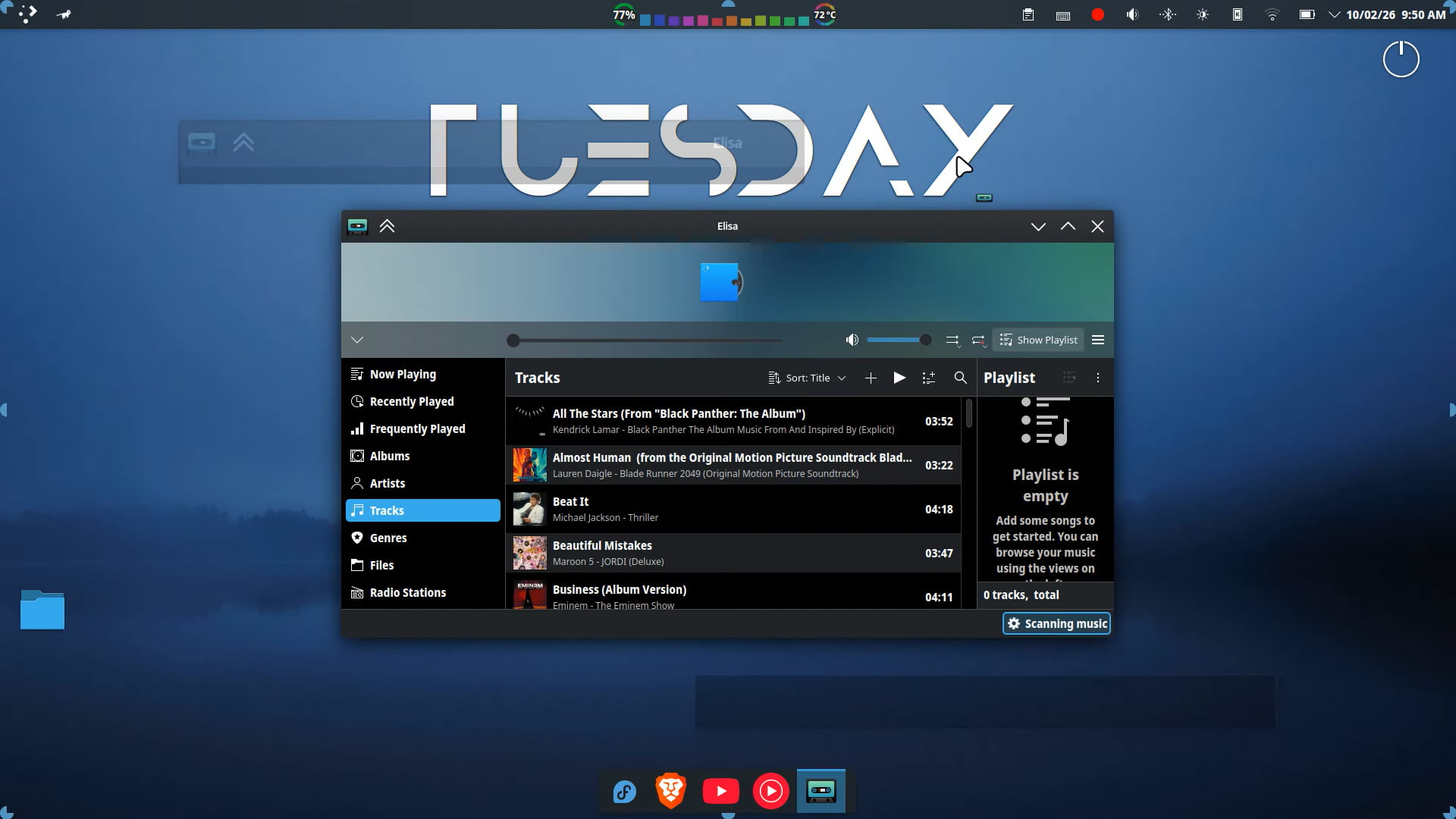Open the Sort: Title dropdown
1456x819 pixels.
pyautogui.click(x=807, y=378)
